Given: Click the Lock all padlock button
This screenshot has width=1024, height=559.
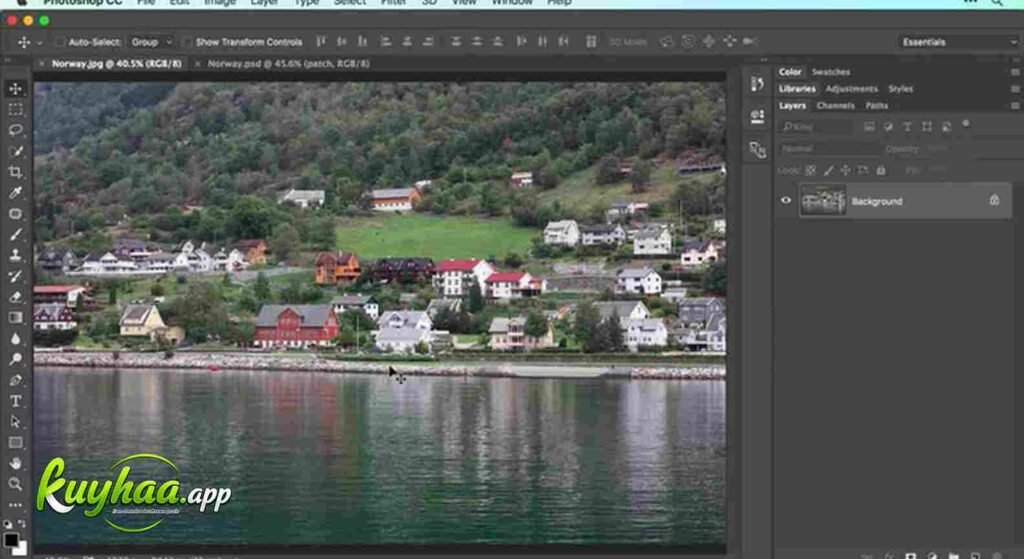Looking at the screenshot, I should (880, 170).
